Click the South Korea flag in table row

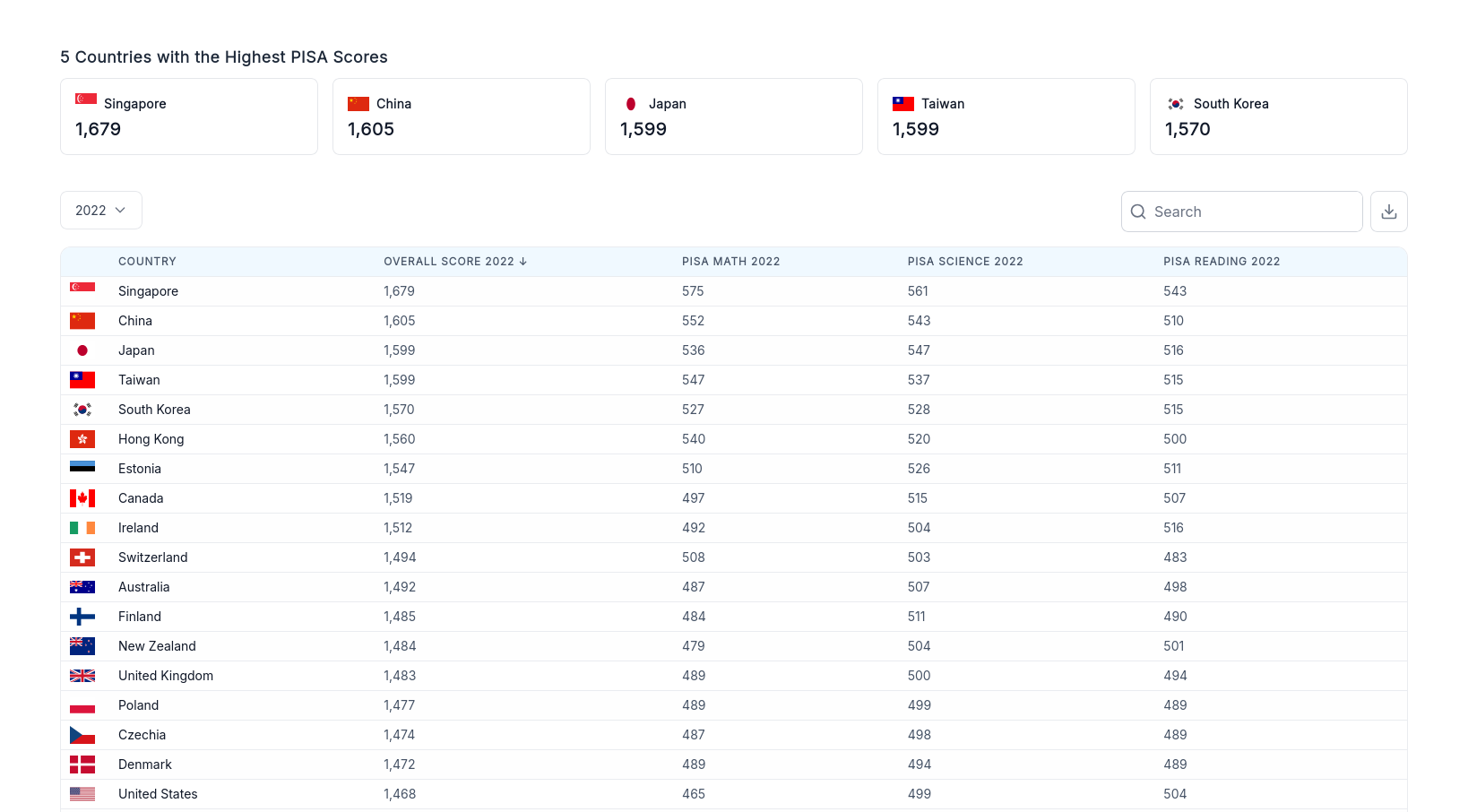pyautogui.click(x=82, y=410)
